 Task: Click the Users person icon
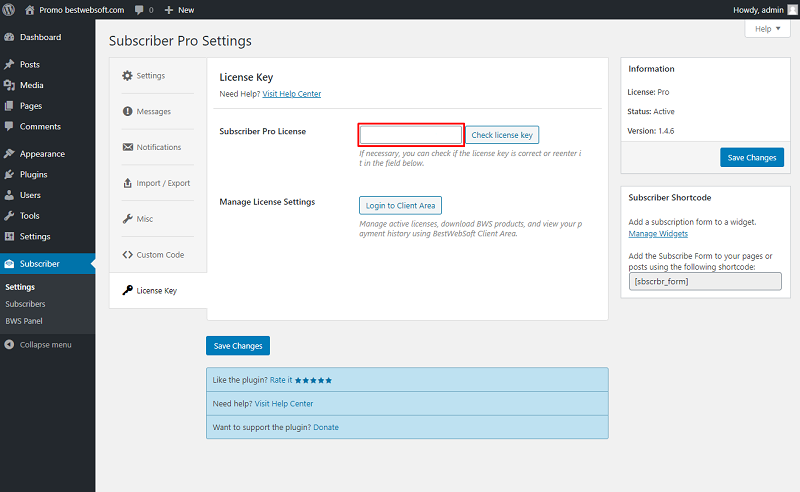click(9, 195)
